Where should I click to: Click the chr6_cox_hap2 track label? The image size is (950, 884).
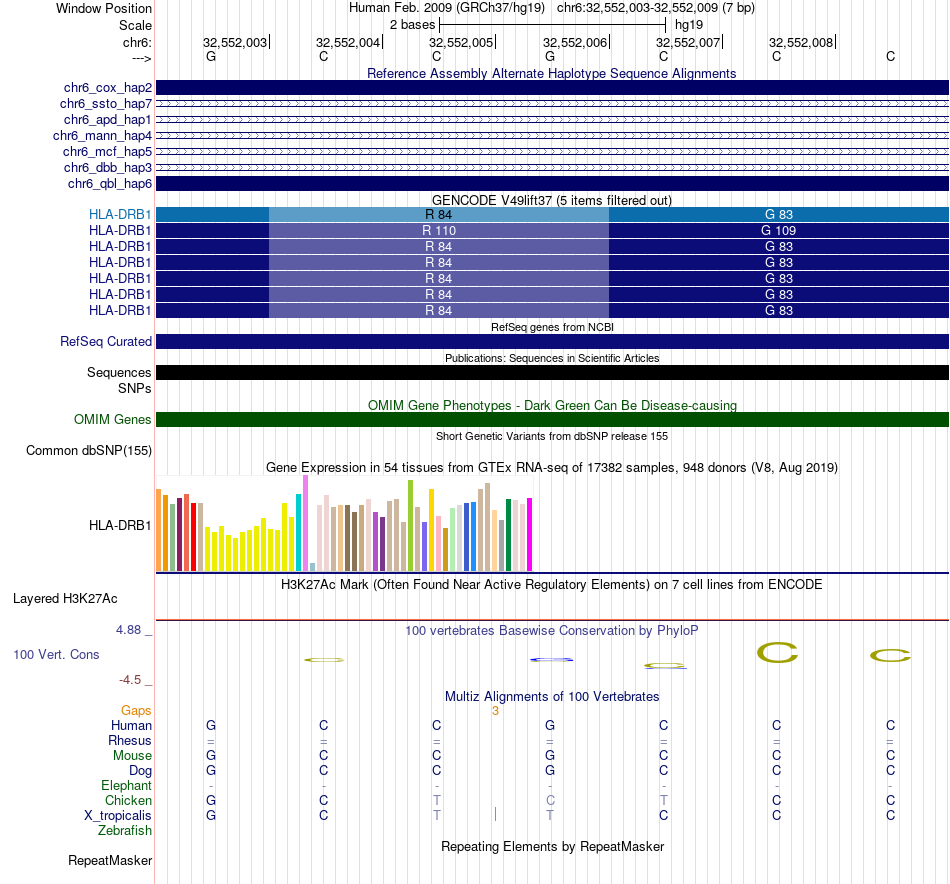point(108,88)
